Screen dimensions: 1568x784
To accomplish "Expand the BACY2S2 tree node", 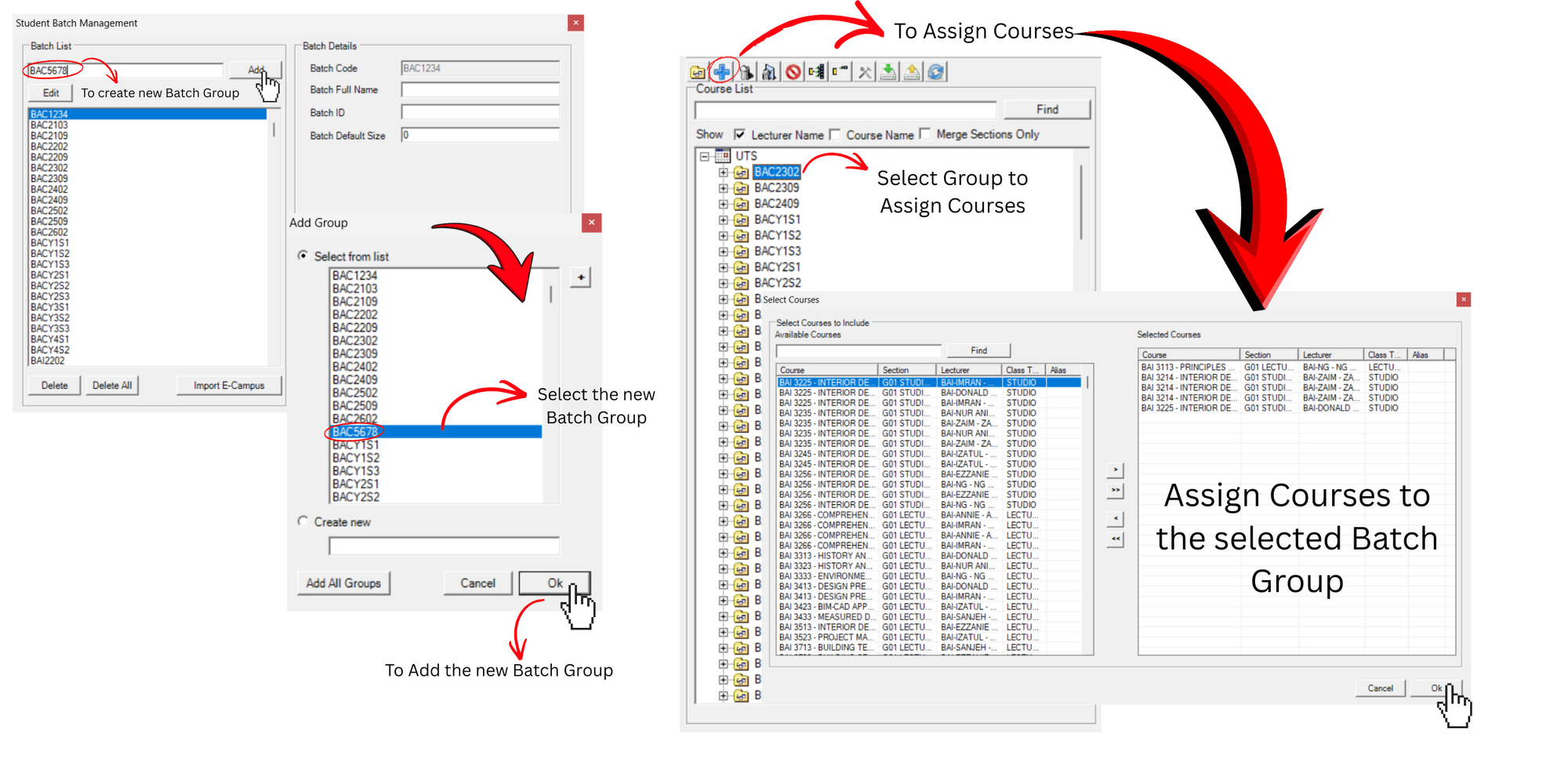I will click(723, 283).
